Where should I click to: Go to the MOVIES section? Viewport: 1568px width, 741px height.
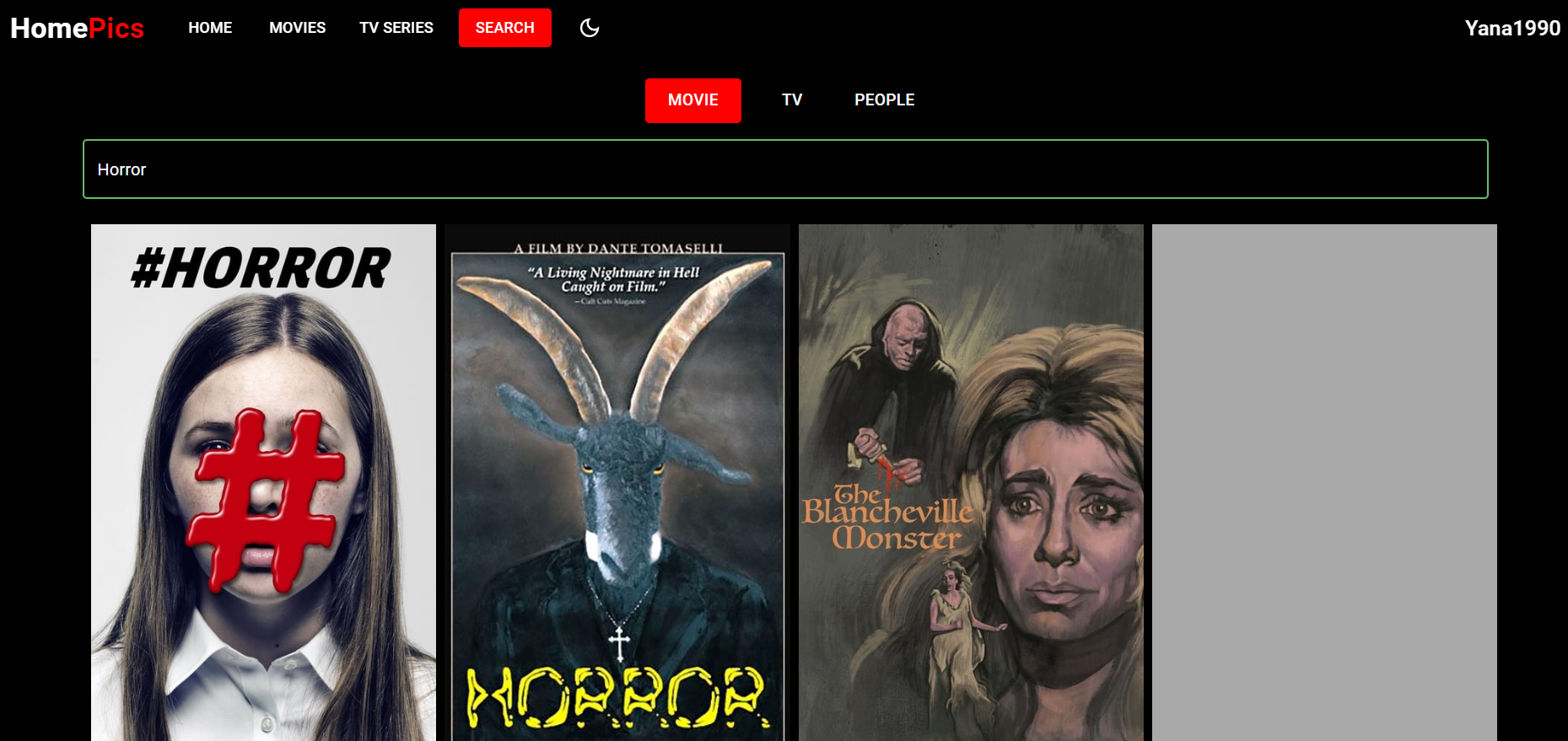click(x=297, y=28)
